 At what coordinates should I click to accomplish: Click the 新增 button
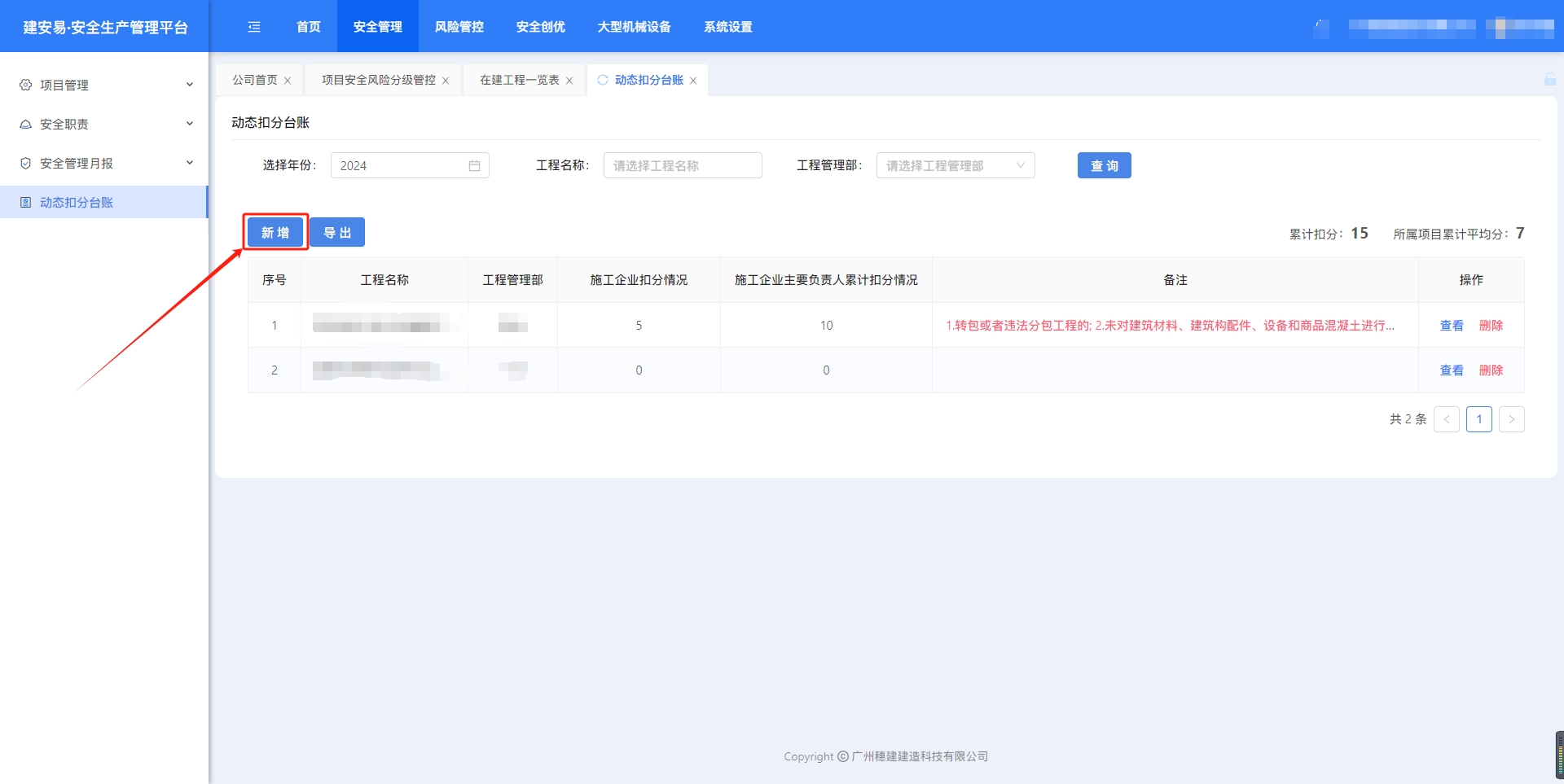[x=275, y=233]
